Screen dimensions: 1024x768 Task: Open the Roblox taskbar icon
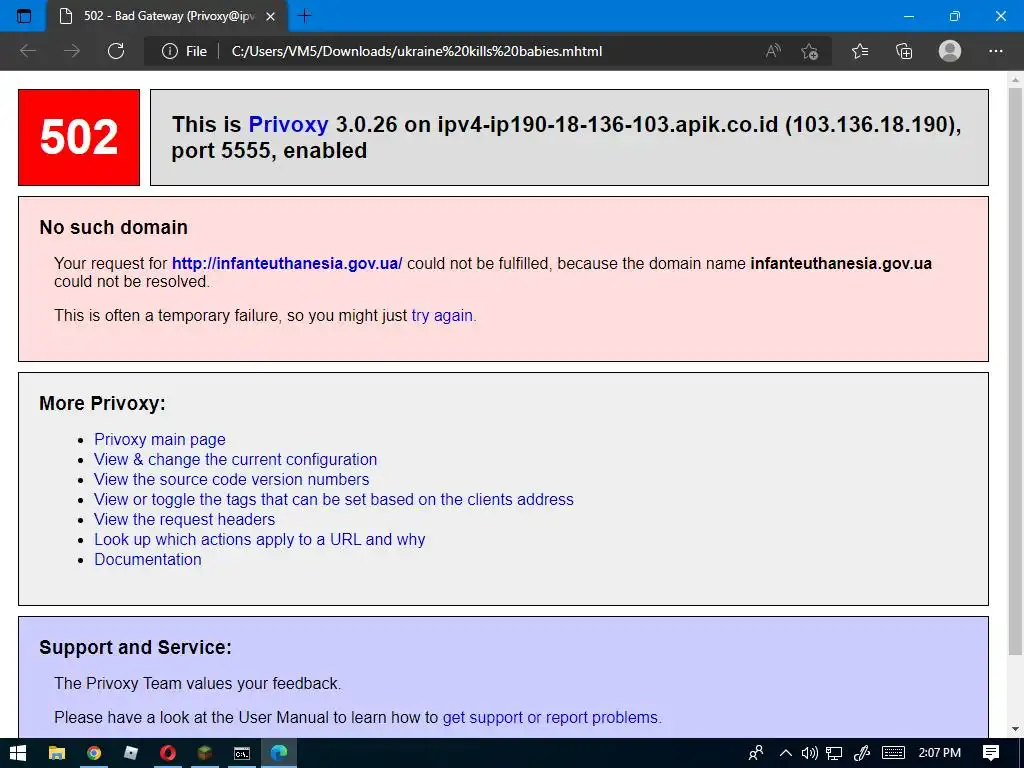click(131, 753)
